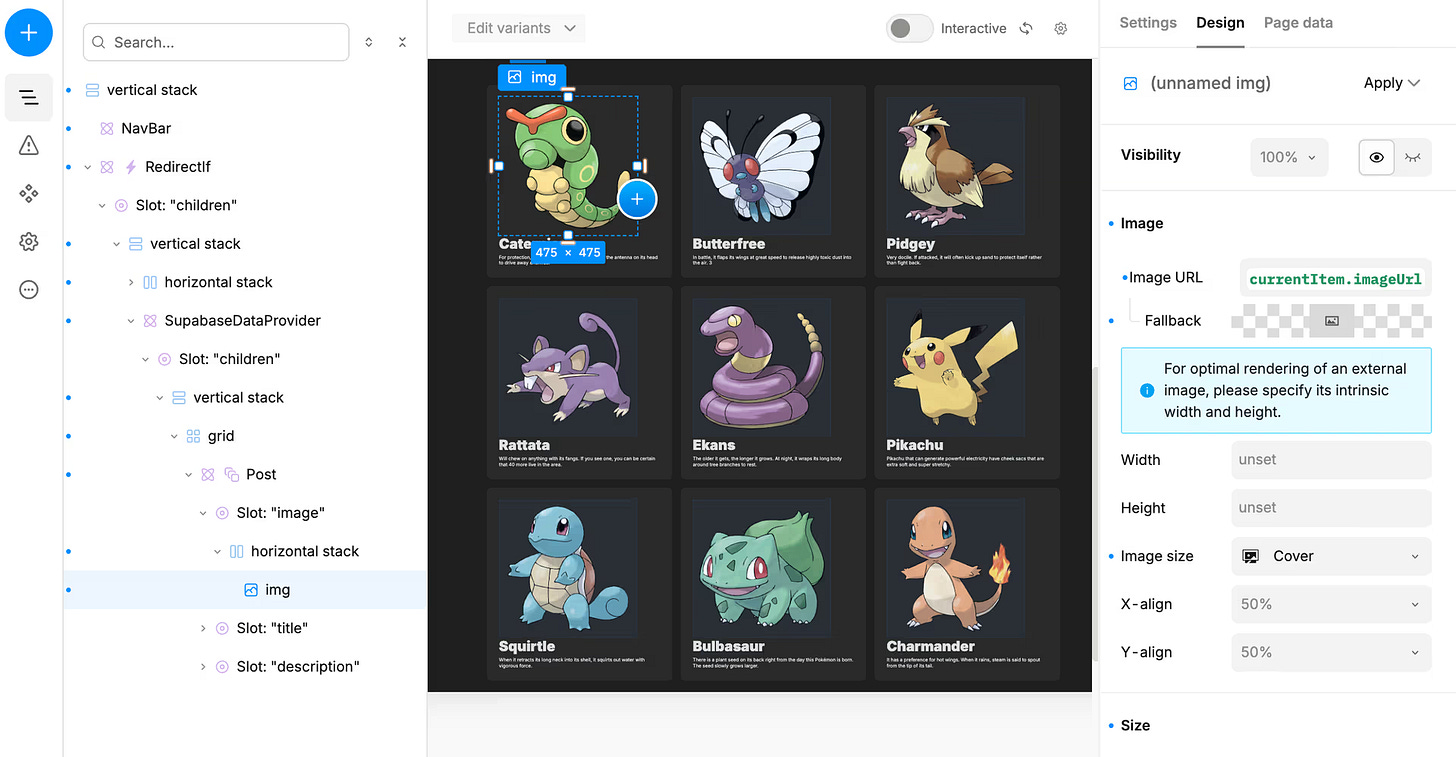Expand the Slot "description" node
The height and width of the screenshot is (757, 1456).
tap(203, 667)
